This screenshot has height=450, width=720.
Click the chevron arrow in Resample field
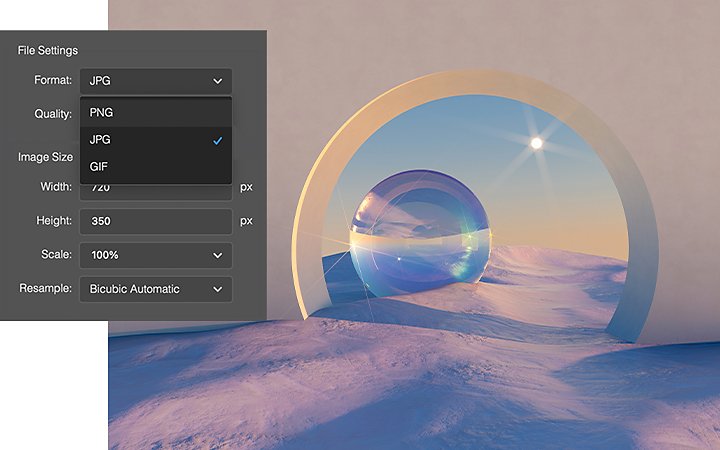click(x=218, y=289)
